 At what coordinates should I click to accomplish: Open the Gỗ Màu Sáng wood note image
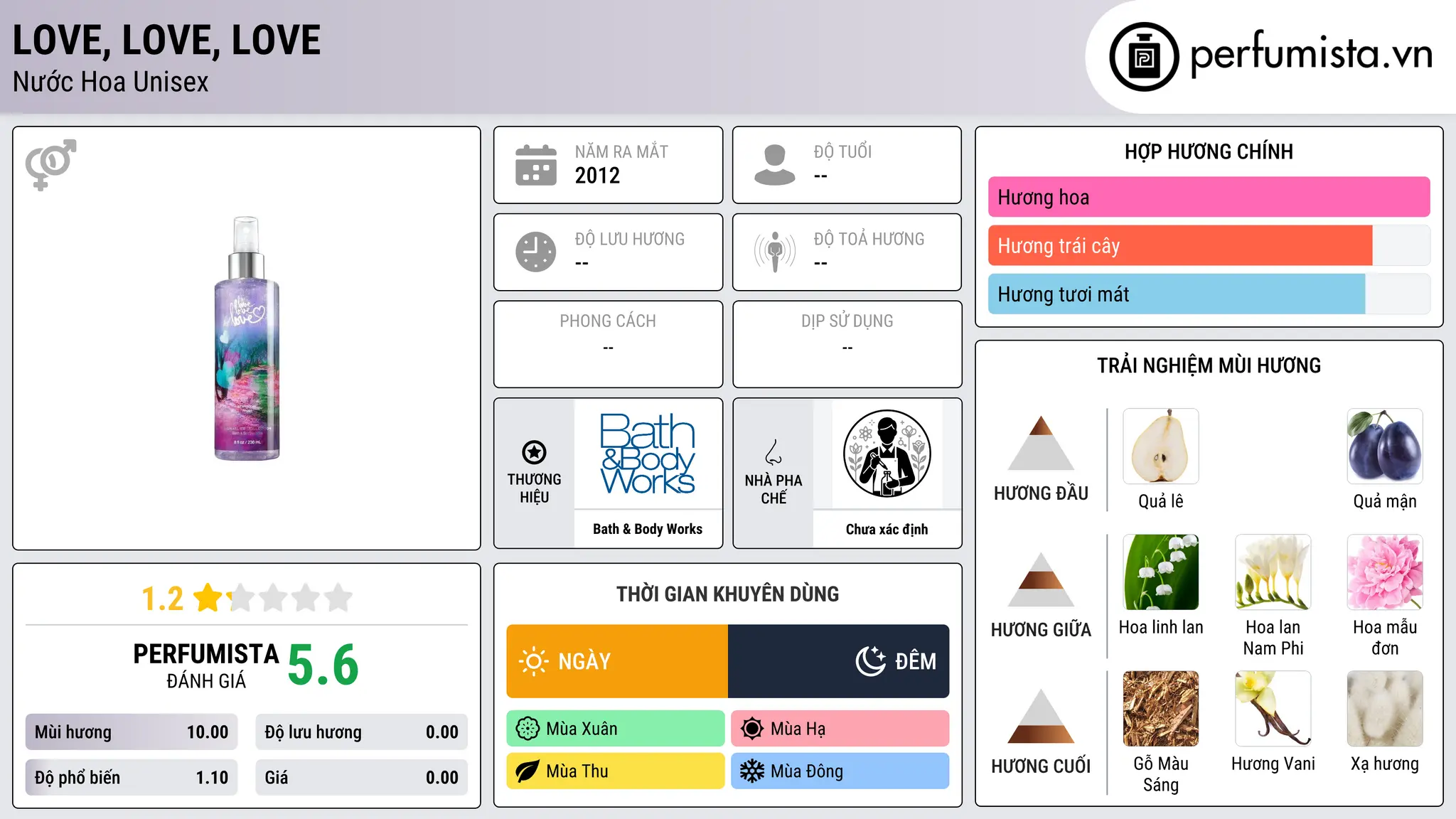point(1161,709)
